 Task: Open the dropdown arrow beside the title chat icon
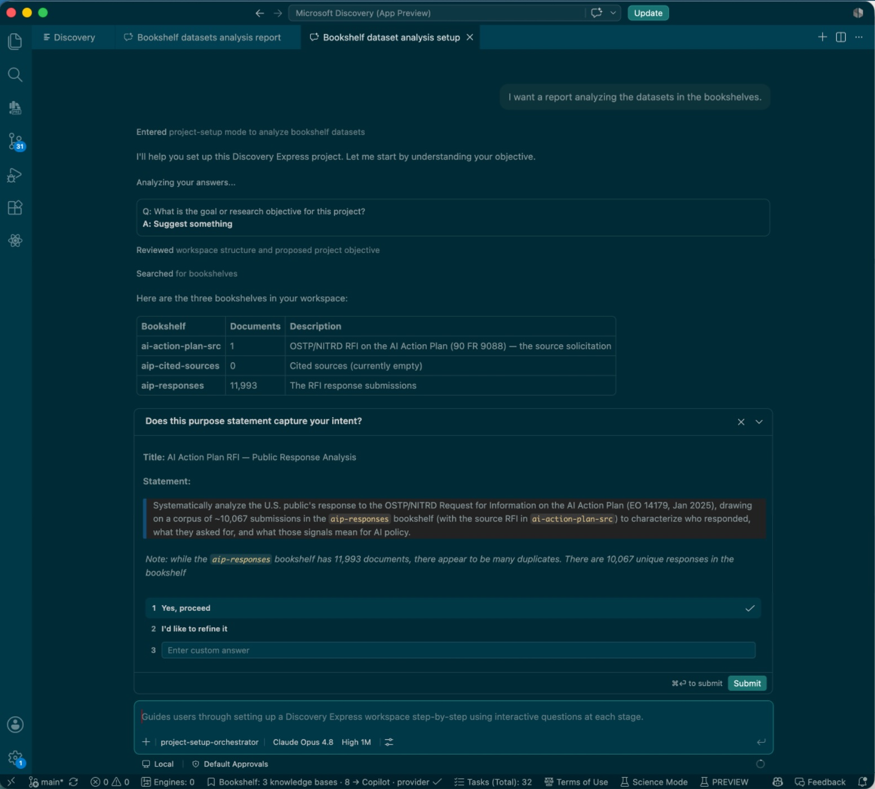[x=613, y=13]
